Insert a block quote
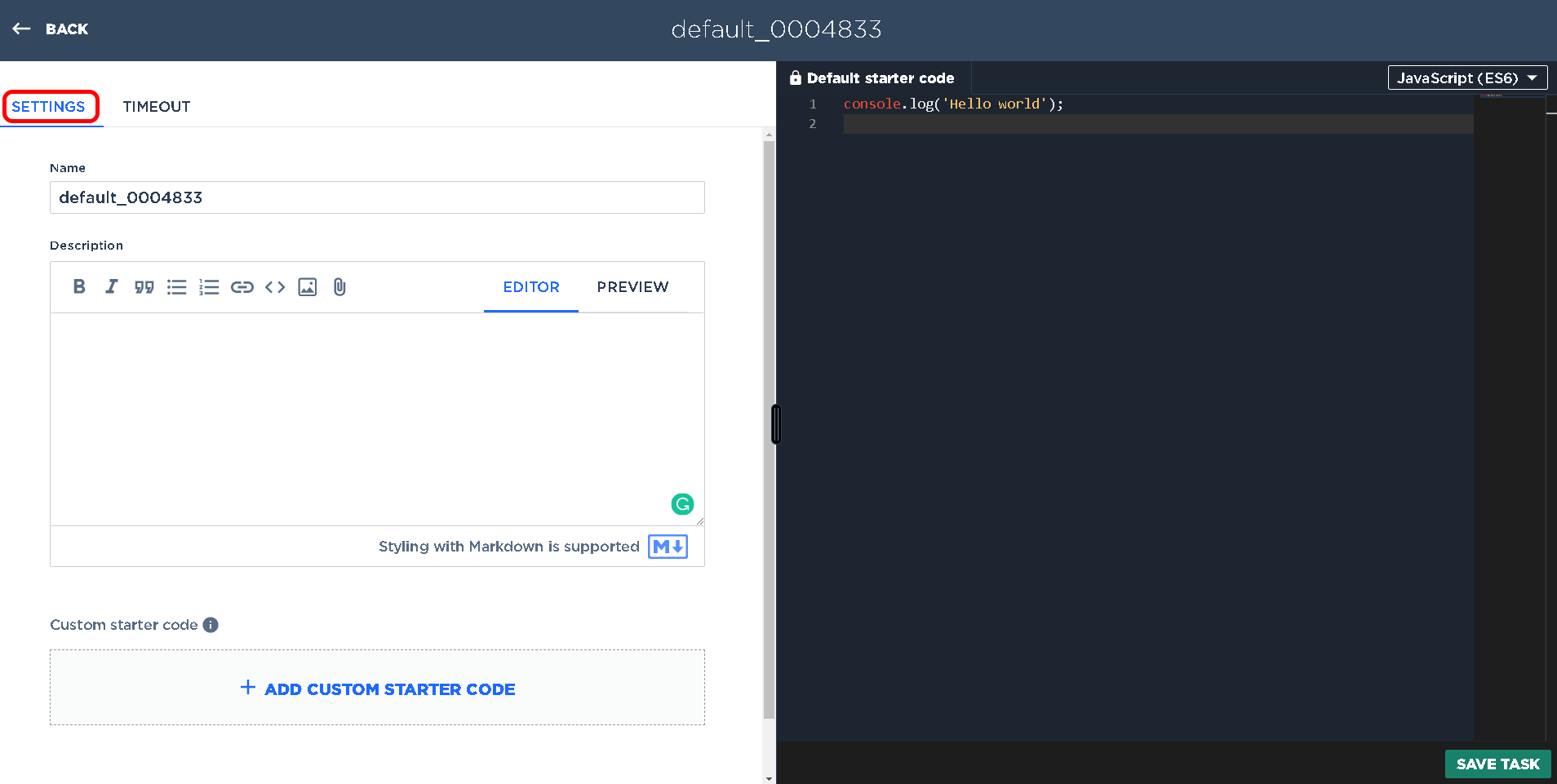This screenshot has height=784, width=1557. click(x=144, y=287)
